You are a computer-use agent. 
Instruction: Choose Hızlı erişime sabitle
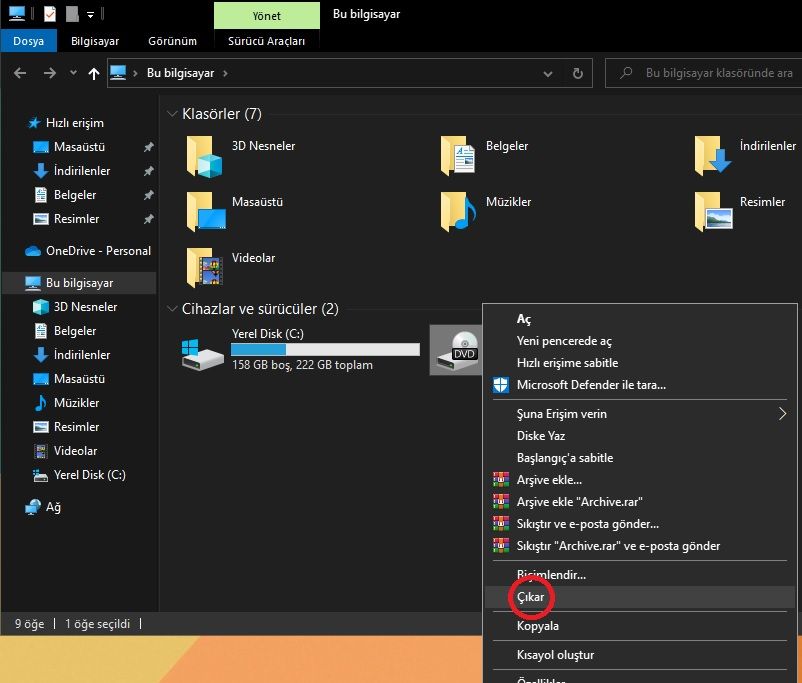click(639, 363)
